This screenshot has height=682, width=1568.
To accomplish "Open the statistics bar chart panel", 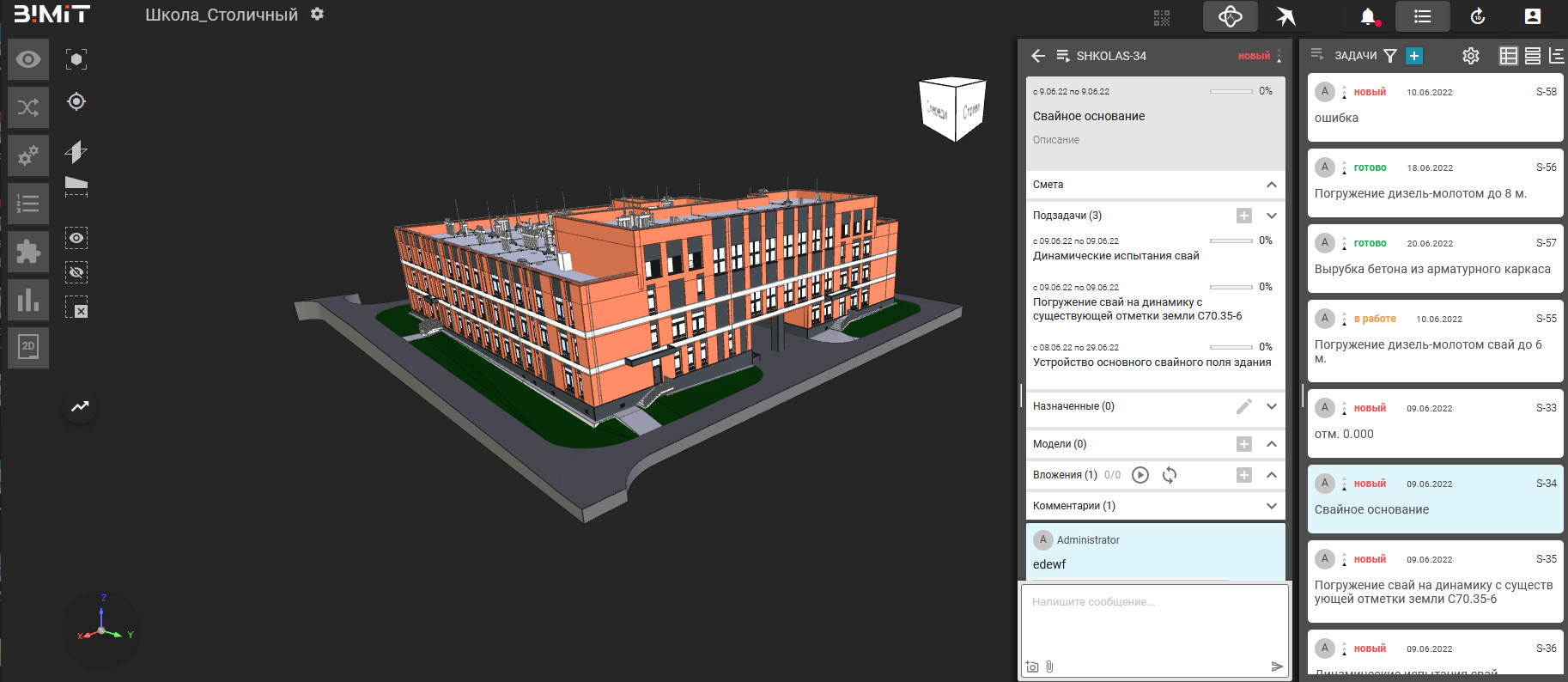I will coord(28,299).
